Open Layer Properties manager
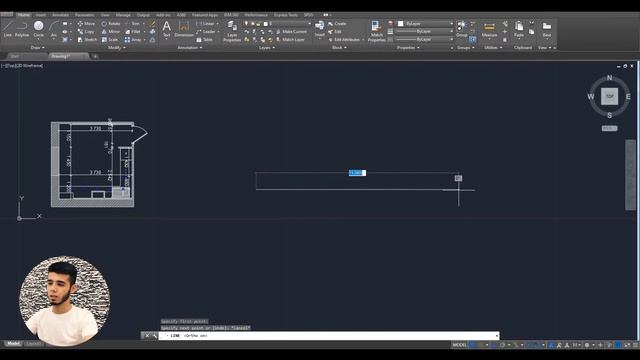This screenshot has height=360, width=640. click(x=232, y=31)
